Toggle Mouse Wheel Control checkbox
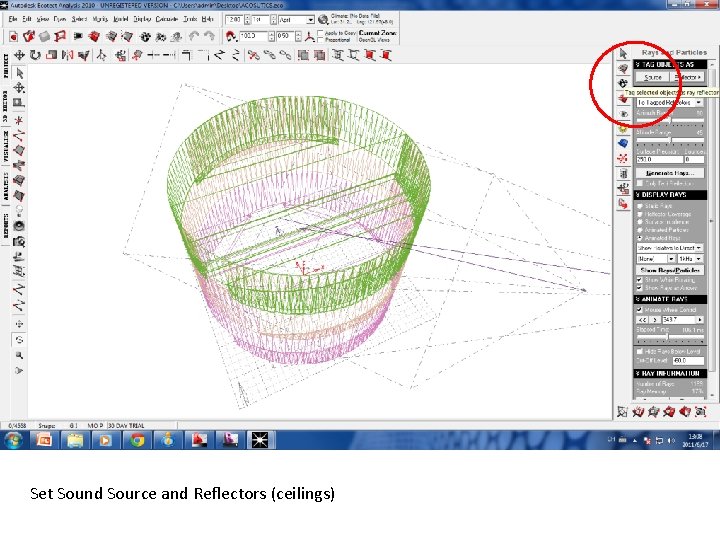Image resolution: width=720 pixels, height=540 pixels. [x=639, y=310]
